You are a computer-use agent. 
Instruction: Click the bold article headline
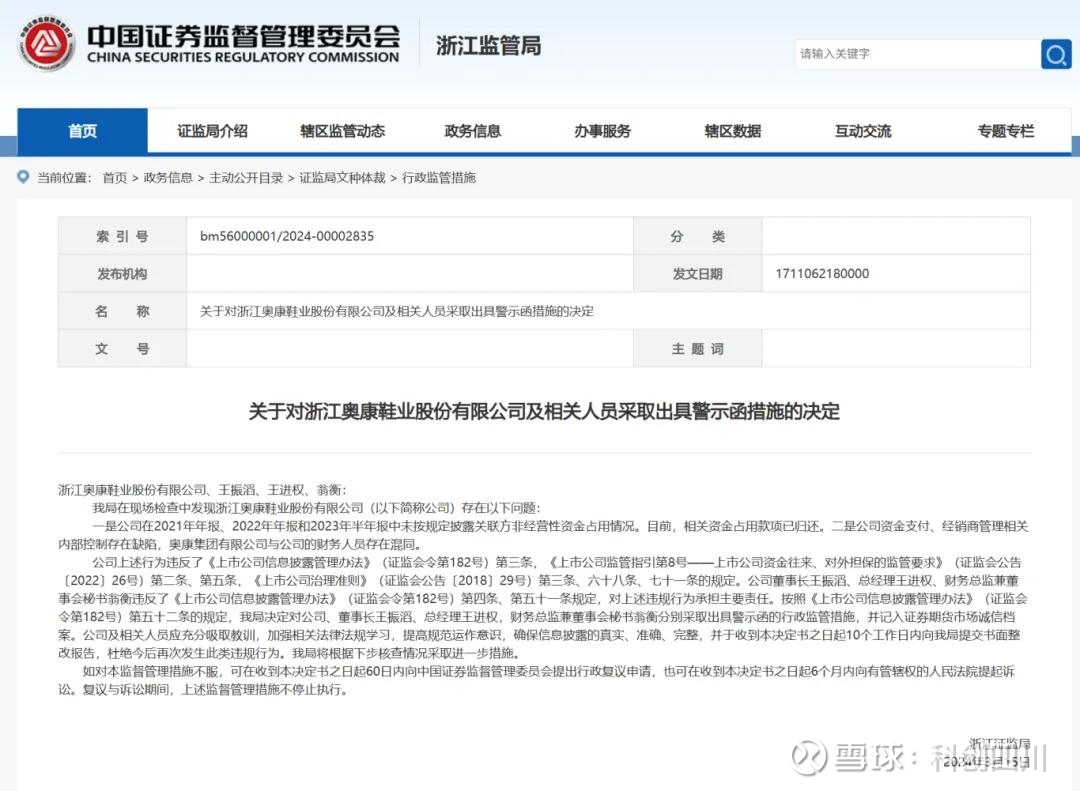544,411
